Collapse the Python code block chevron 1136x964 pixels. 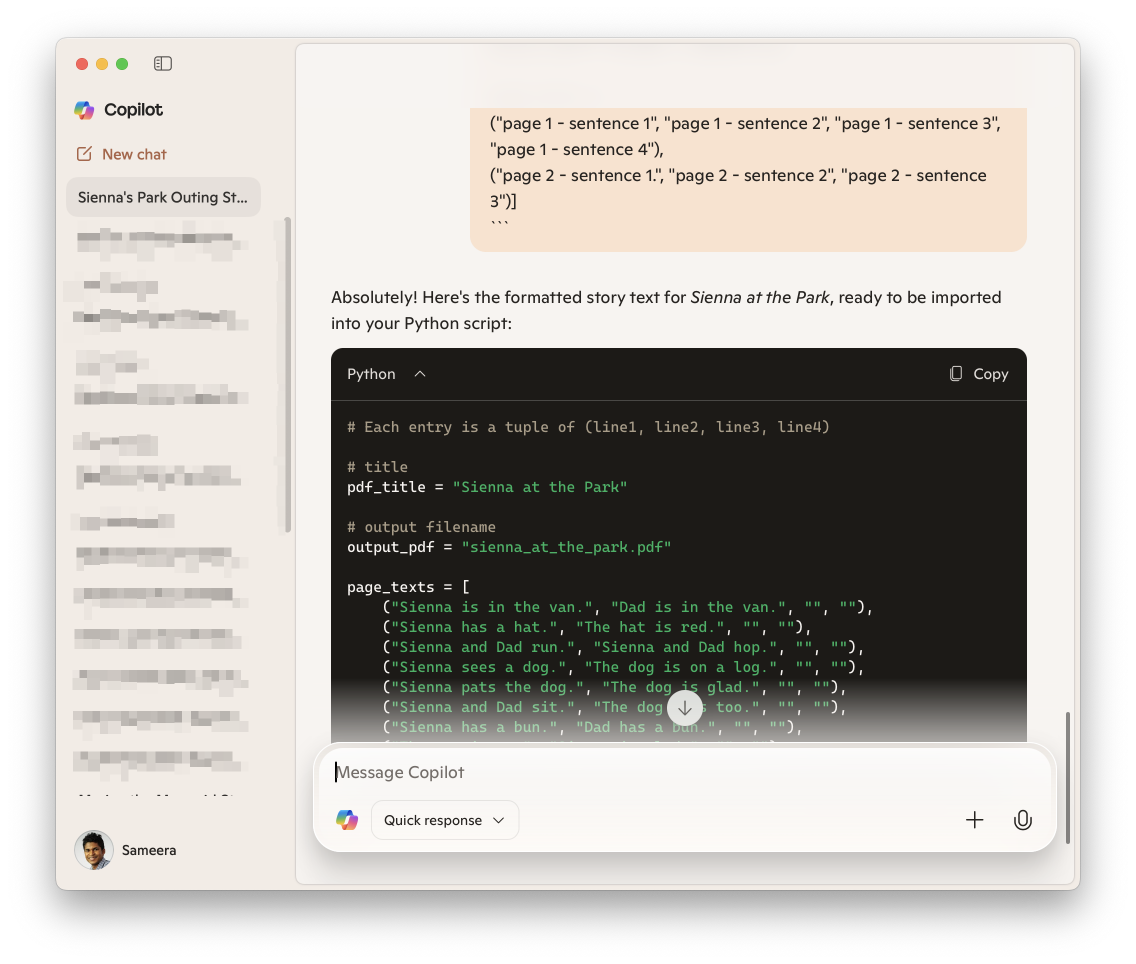click(420, 374)
